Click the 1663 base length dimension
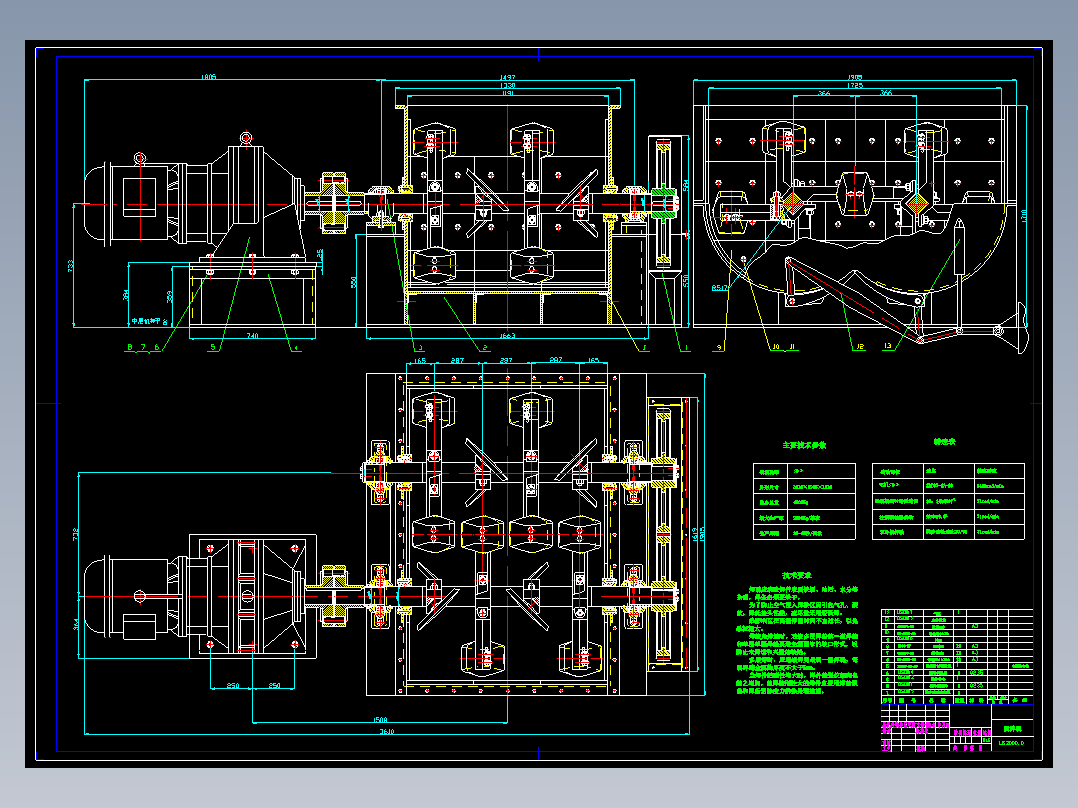 [x=507, y=336]
